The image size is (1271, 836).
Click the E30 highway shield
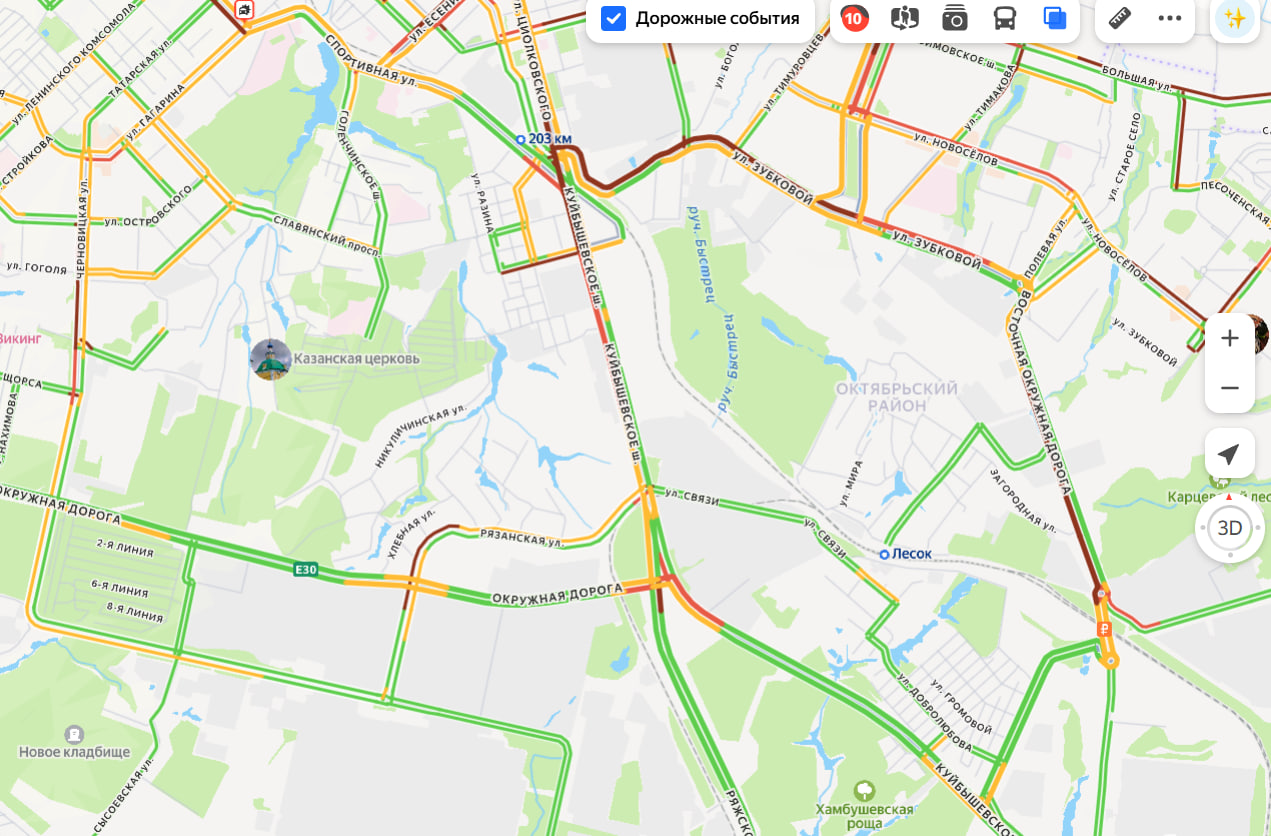306,570
